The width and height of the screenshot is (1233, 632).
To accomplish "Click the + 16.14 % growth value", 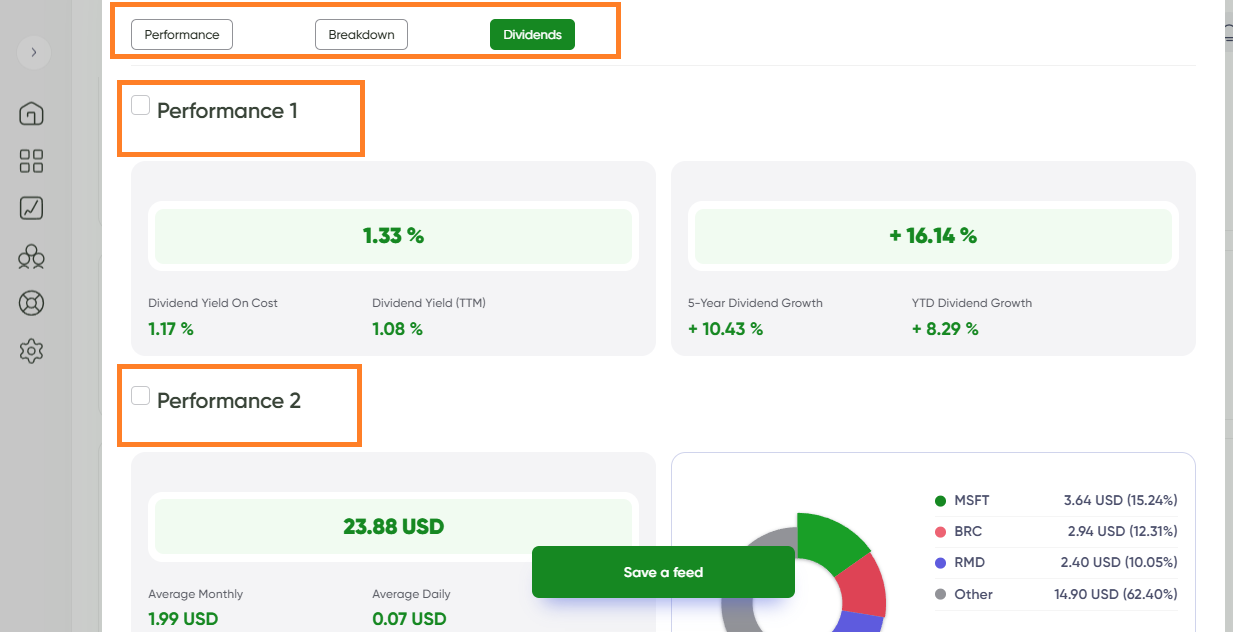I will (x=933, y=236).
